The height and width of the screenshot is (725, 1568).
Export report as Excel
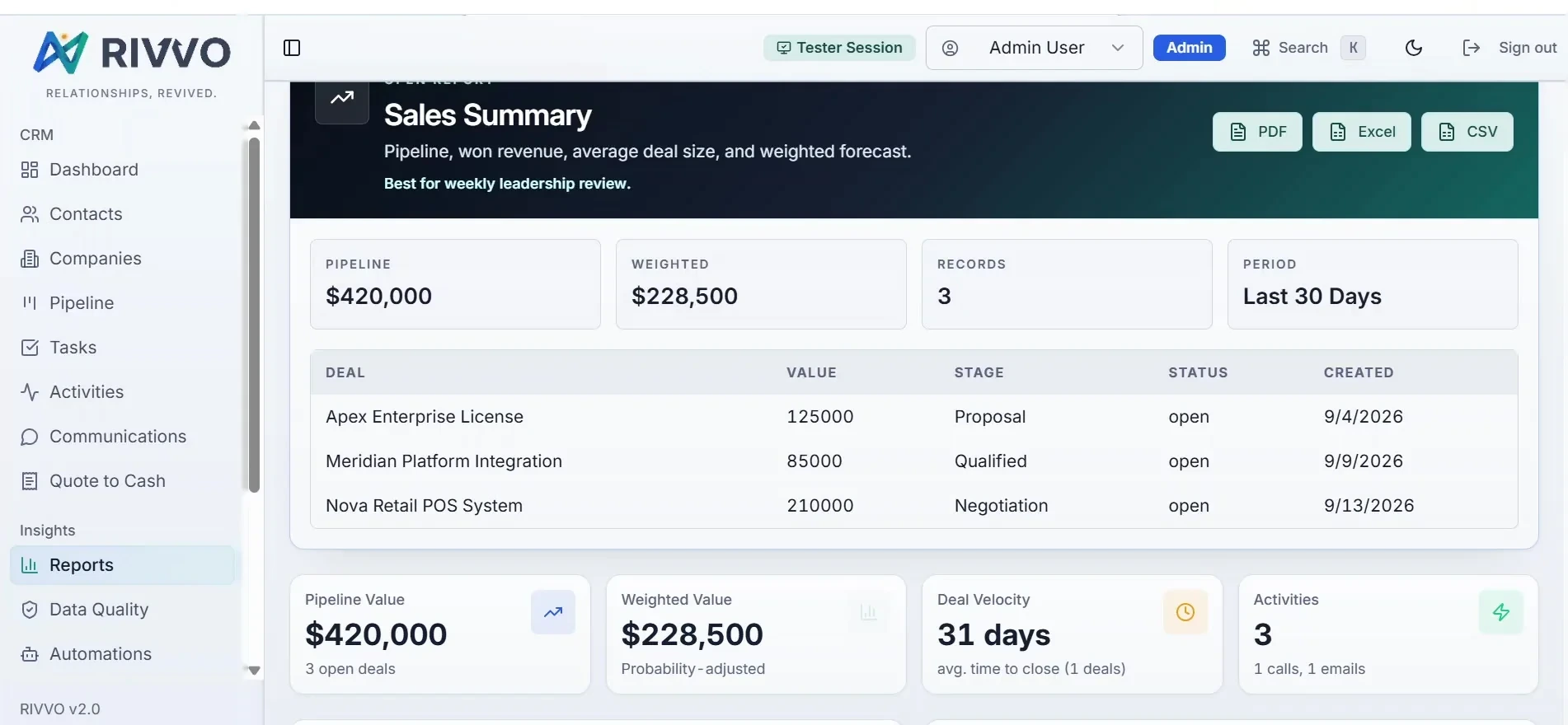[1362, 132]
